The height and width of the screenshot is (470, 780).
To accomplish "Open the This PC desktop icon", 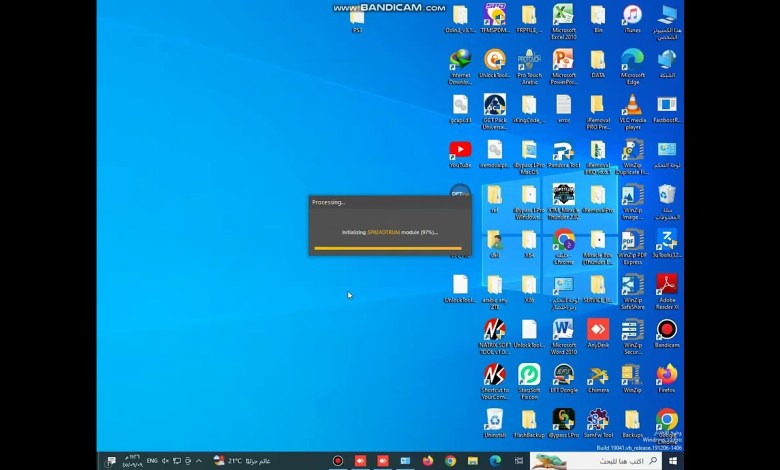I will pyautogui.click(x=667, y=22).
